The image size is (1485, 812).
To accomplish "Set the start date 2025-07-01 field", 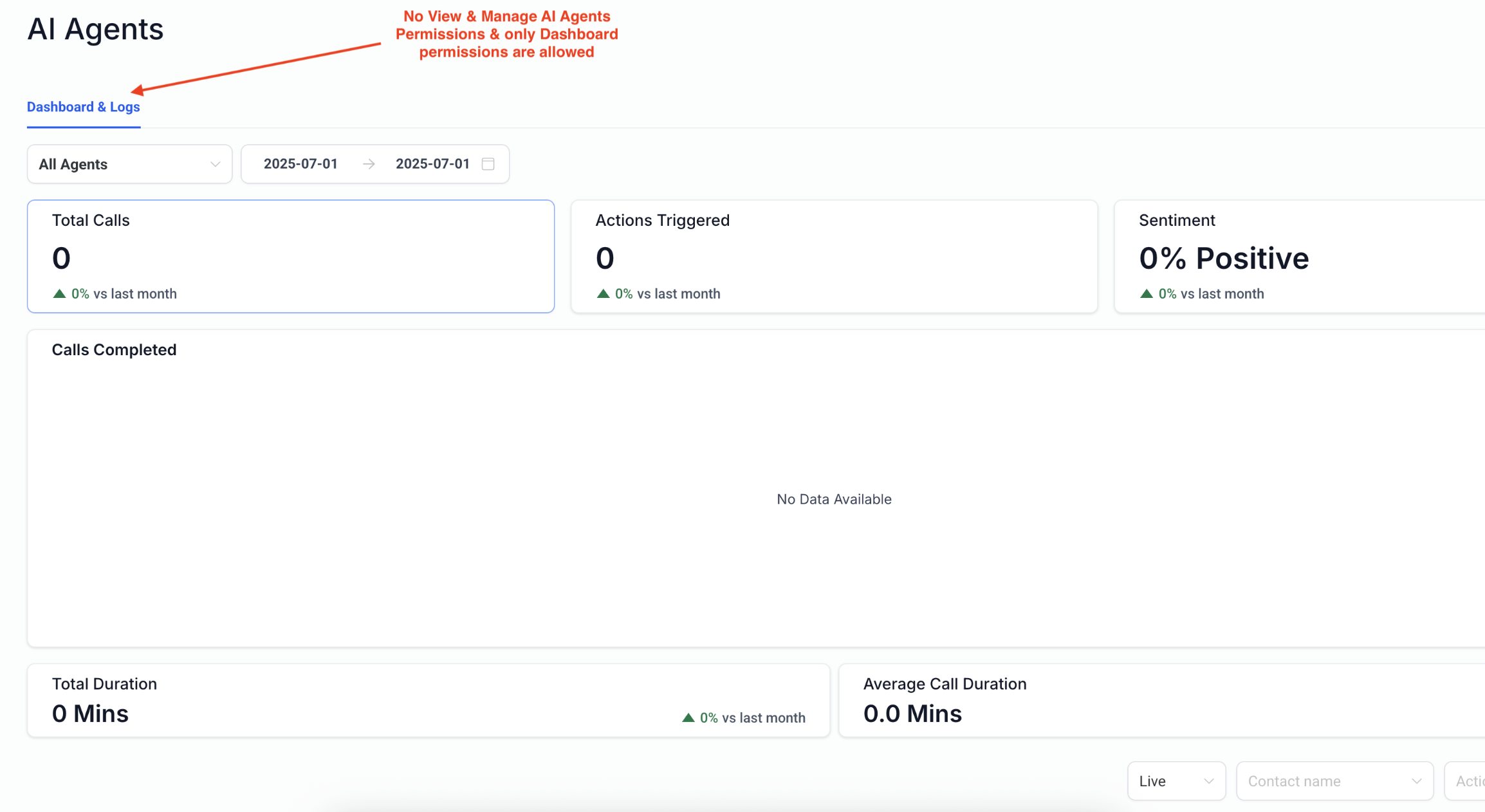I will pos(300,164).
